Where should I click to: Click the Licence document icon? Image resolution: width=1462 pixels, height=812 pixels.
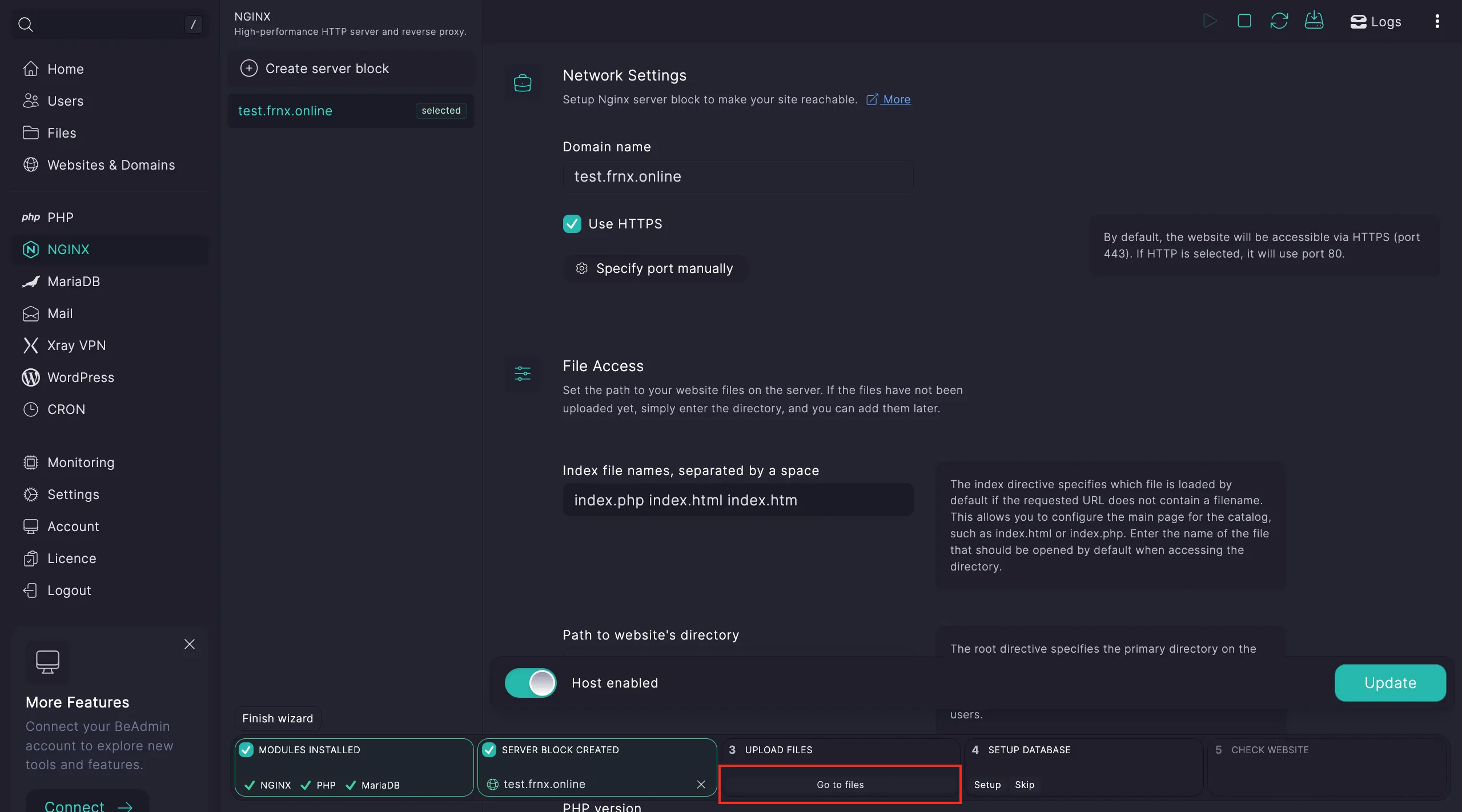[x=31, y=558]
